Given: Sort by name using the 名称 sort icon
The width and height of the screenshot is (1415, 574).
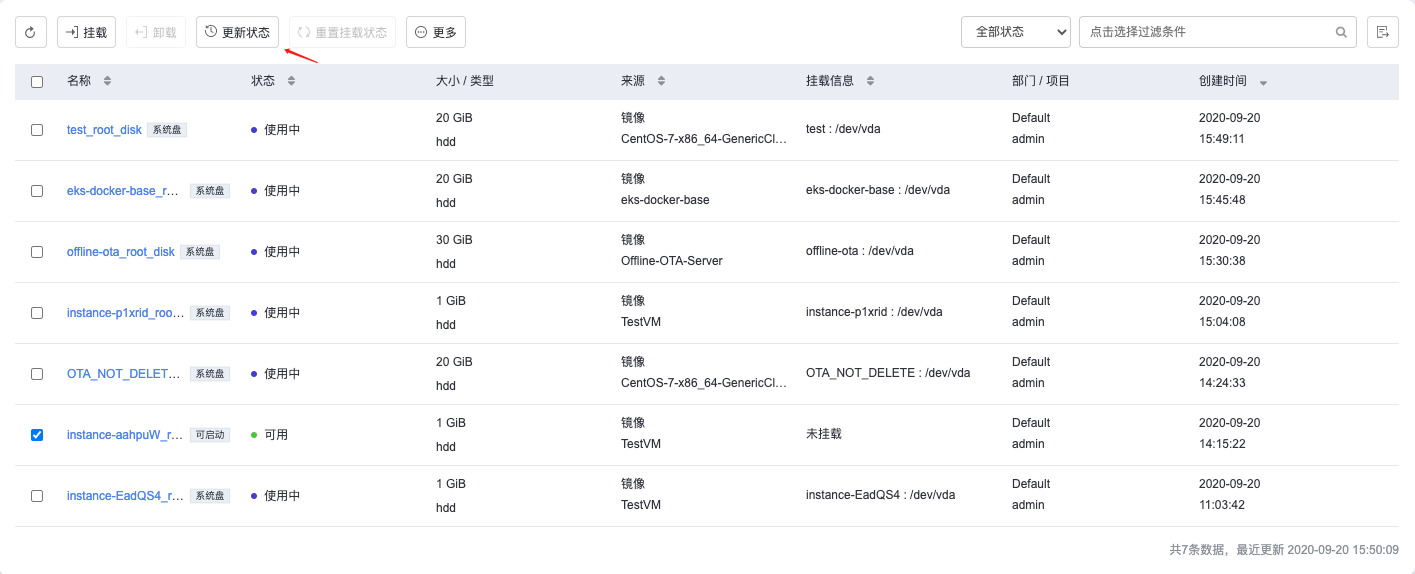Looking at the screenshot, I should (108, 81).
